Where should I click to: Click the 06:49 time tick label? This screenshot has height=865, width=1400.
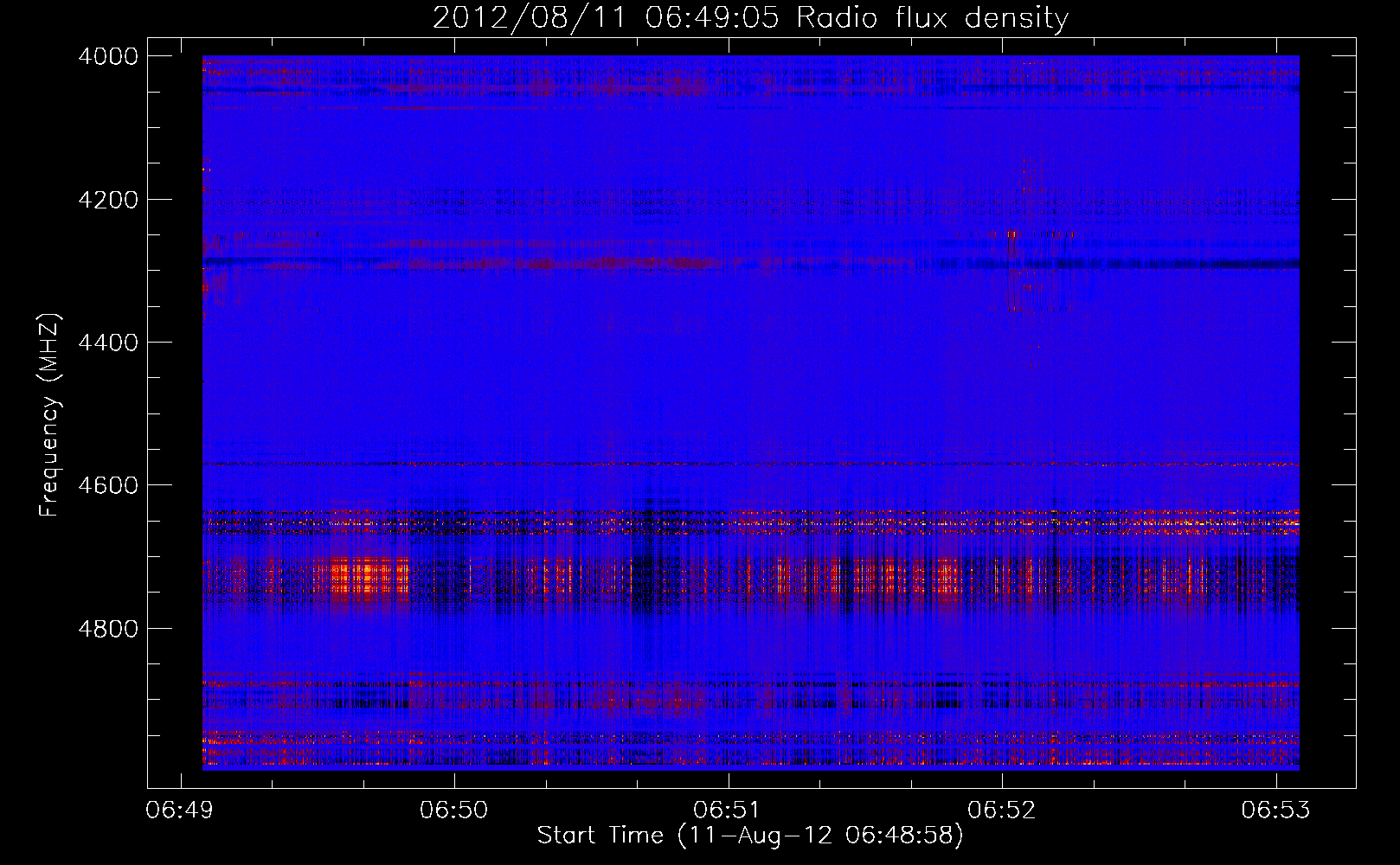pyautogui.click(x=181, y=811)
